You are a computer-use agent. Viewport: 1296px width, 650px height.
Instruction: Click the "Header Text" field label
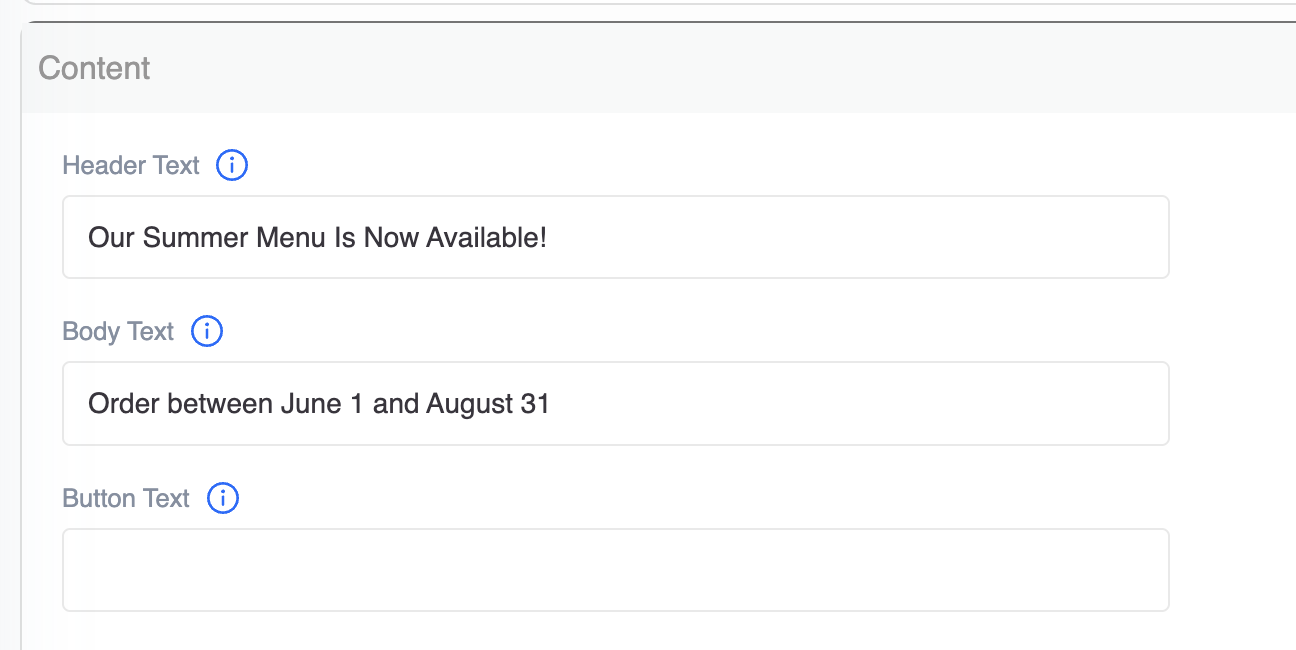(131, 165)
